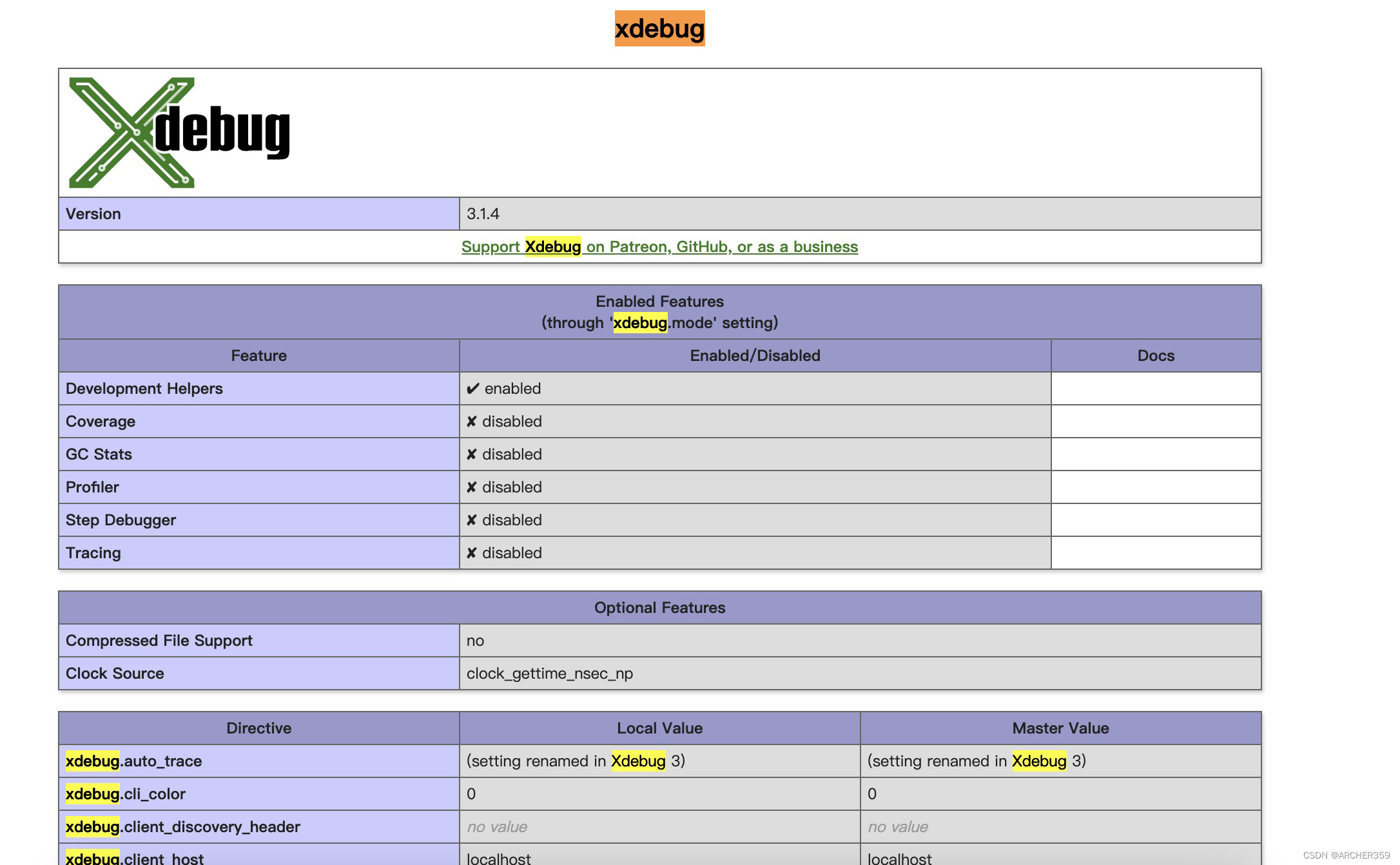Viewport: 1400px width, 865px height.
Task: Click the checkmark next to enabled
Action: tap(472, 389)
